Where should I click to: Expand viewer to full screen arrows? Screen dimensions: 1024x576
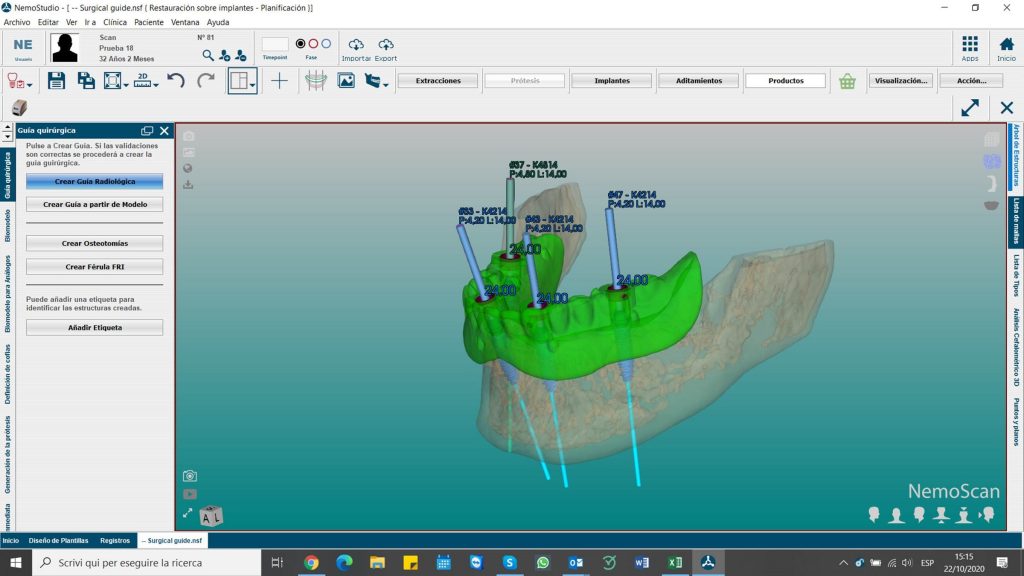[x=970, y=108]
